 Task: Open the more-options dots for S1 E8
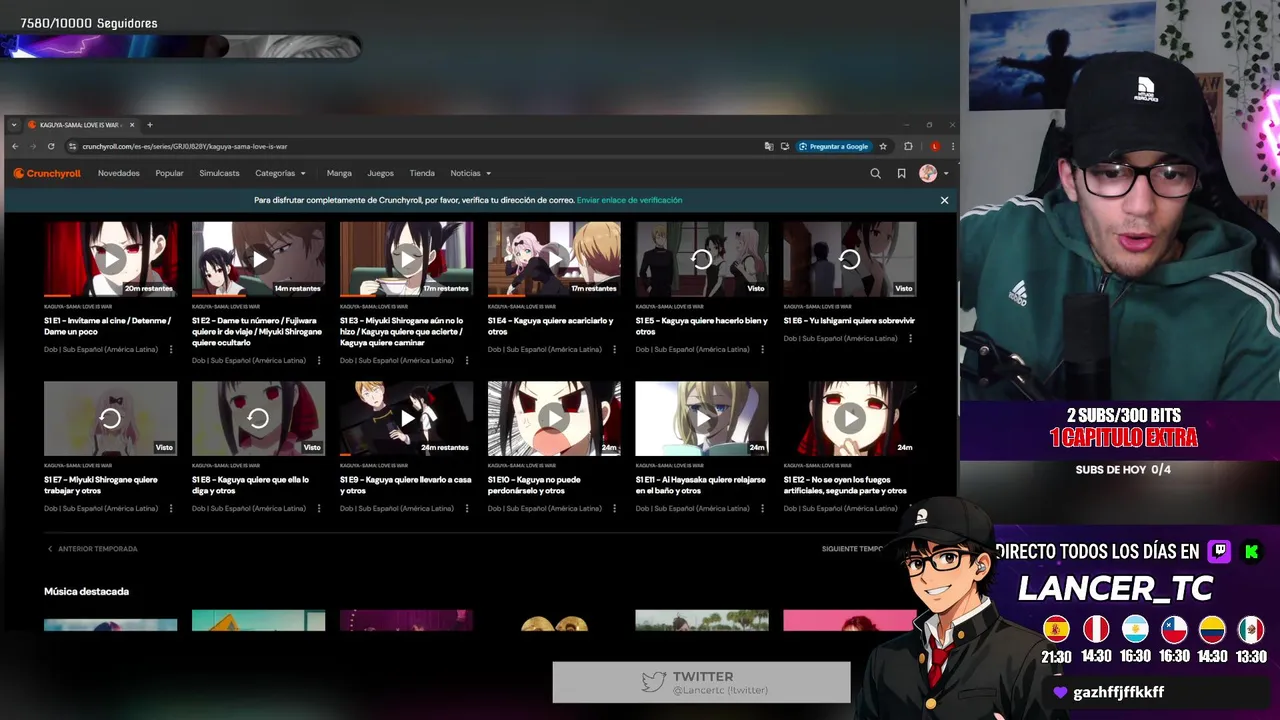click(x=319, y=509)
